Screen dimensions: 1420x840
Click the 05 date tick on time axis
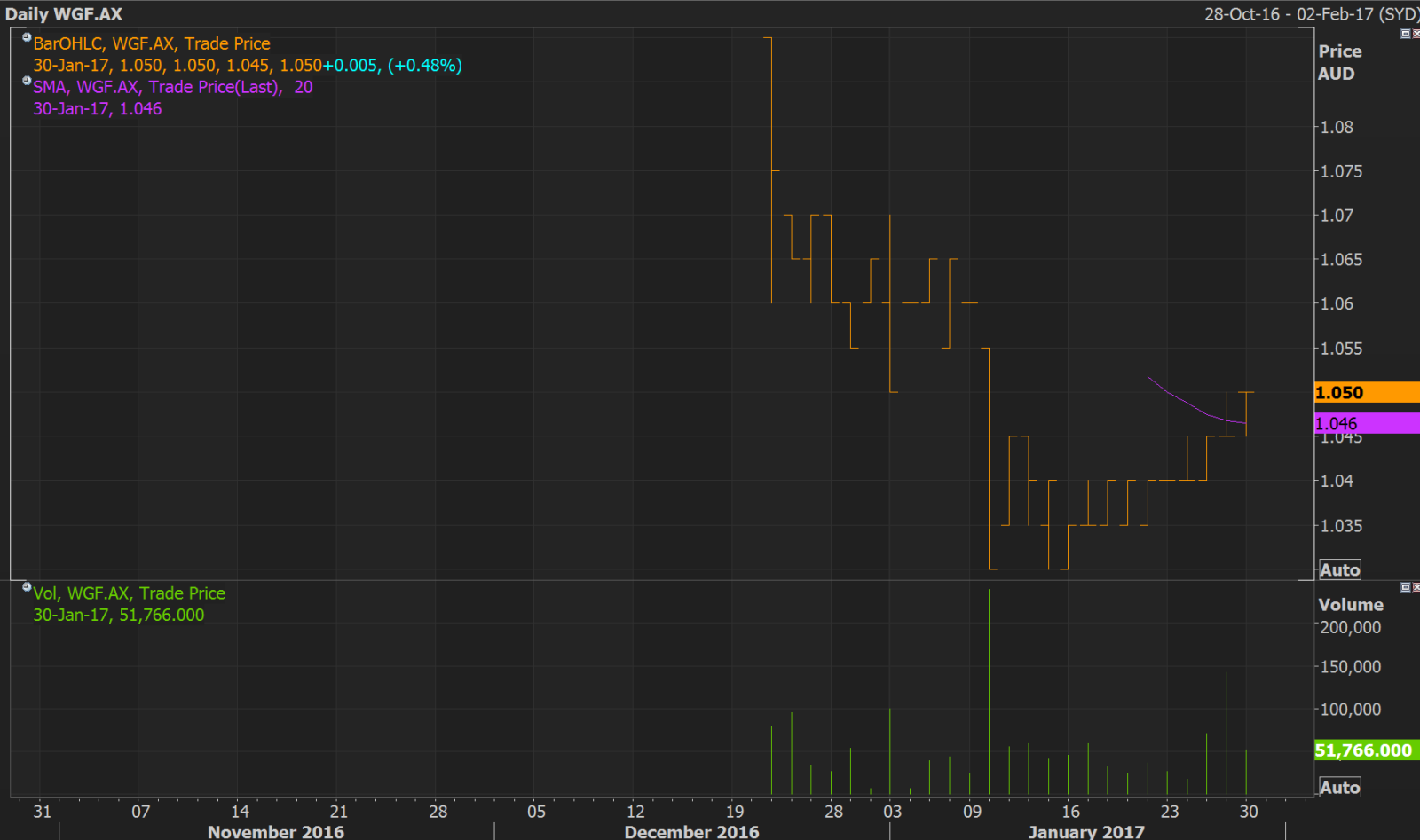coord(536,812)
